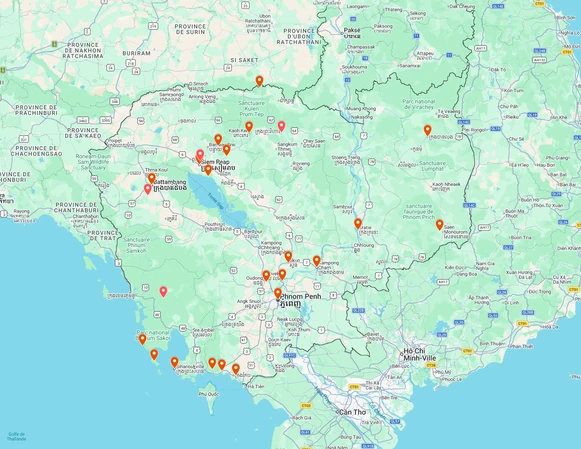The width and height of the screenshot is (581, 449).
Task: Open the orange pin at Battambang
Action: click(152, 178)
